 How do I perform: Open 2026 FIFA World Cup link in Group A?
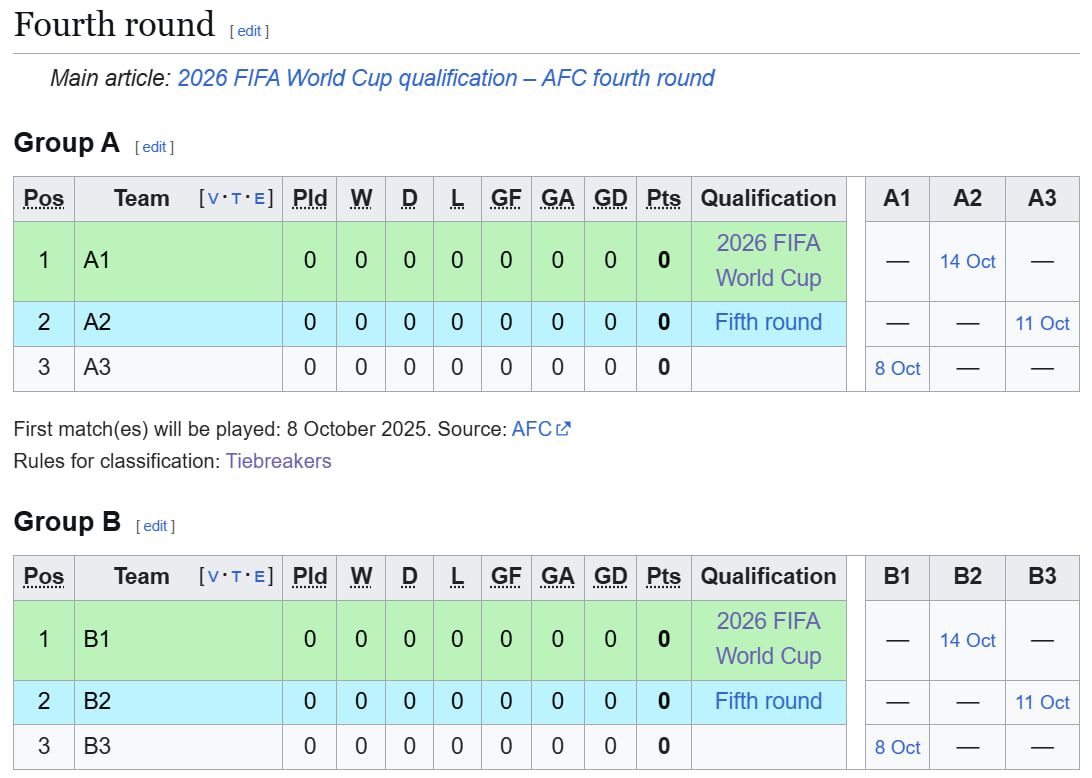[x=768, y=260]
